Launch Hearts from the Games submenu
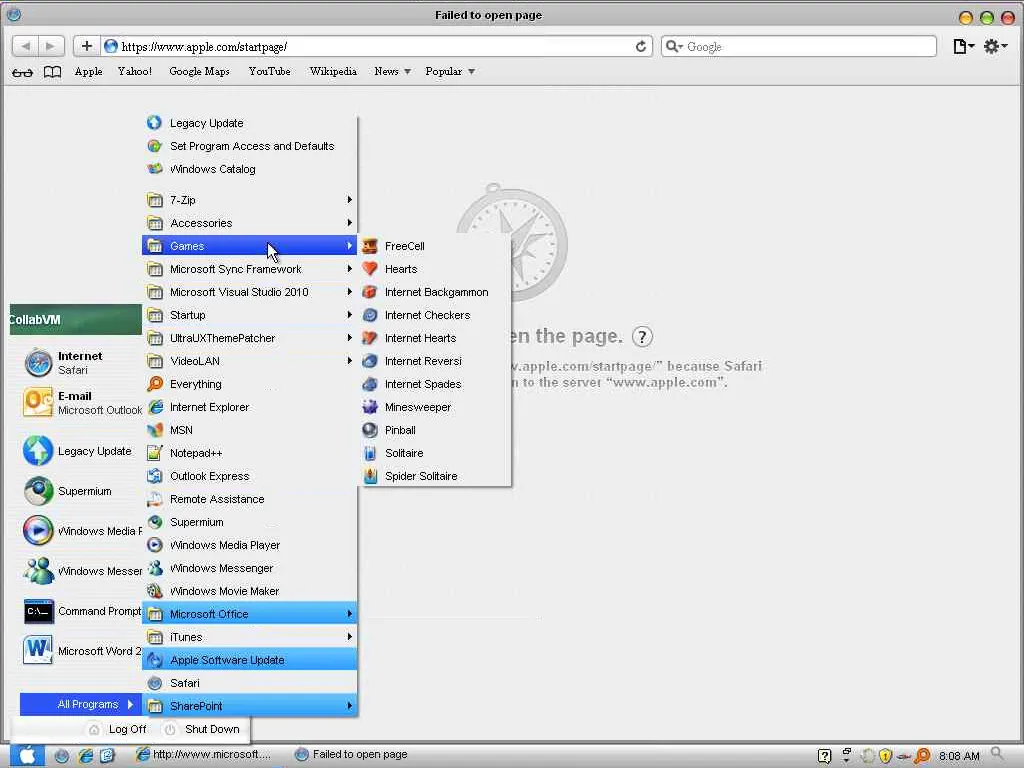Image resolution: width=1024 pixels, height=768 pixels. (x=434, y=269)
